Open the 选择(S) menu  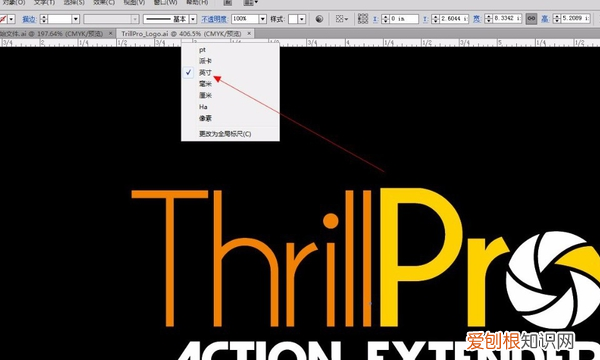(x=74, y=2)
